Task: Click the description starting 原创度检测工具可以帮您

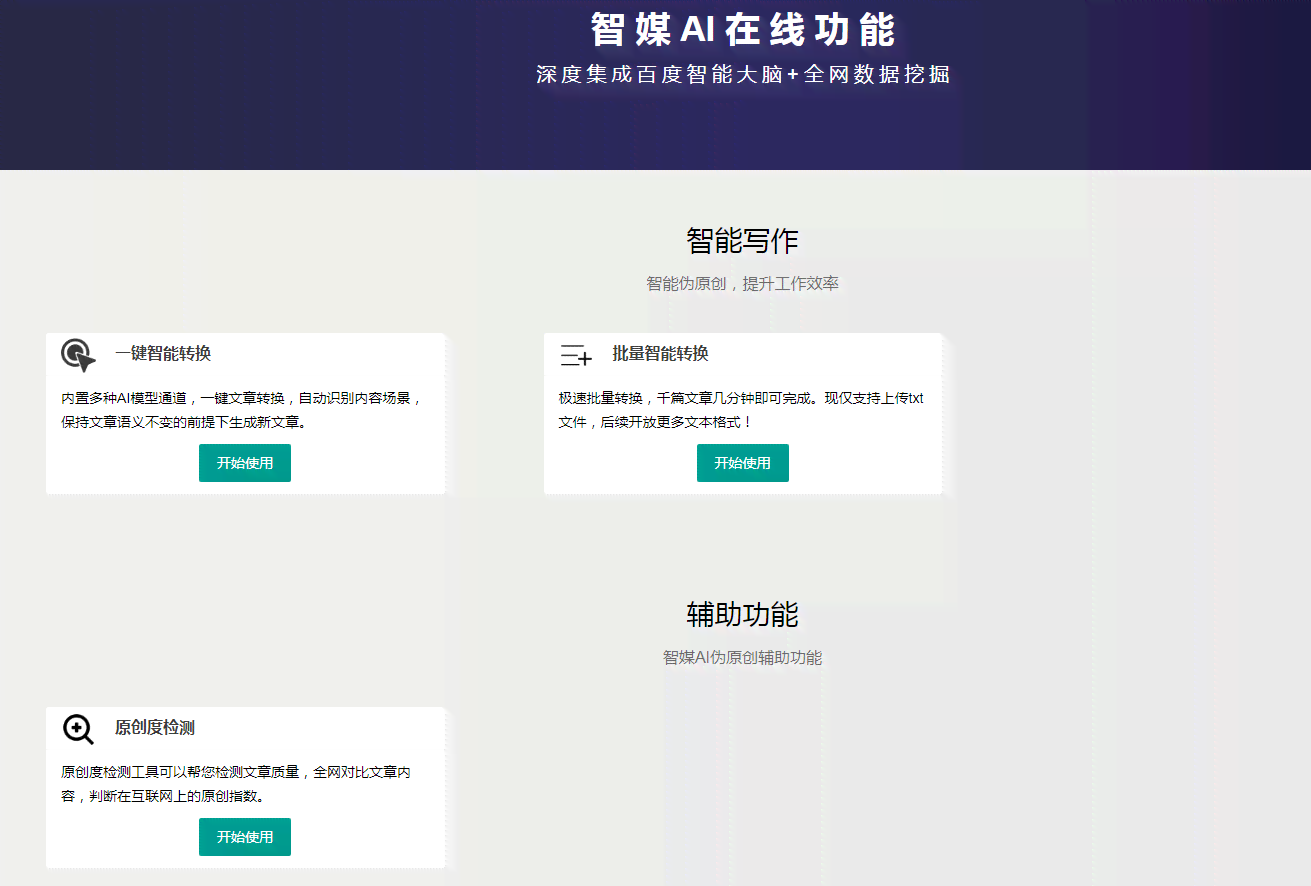Action: (x=237, y=784)
